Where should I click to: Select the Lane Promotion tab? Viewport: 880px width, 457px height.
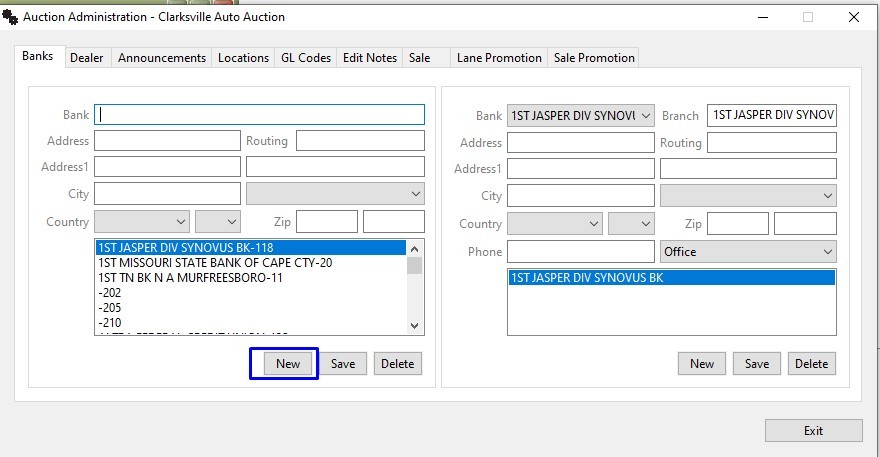click(498, 58)
